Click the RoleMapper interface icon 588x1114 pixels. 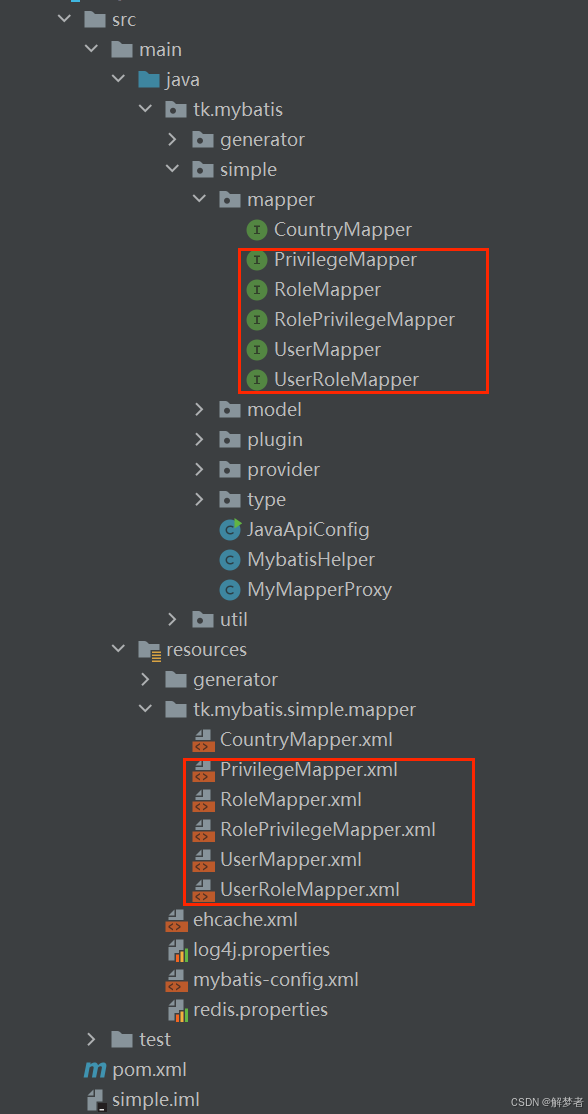[256, 290]
